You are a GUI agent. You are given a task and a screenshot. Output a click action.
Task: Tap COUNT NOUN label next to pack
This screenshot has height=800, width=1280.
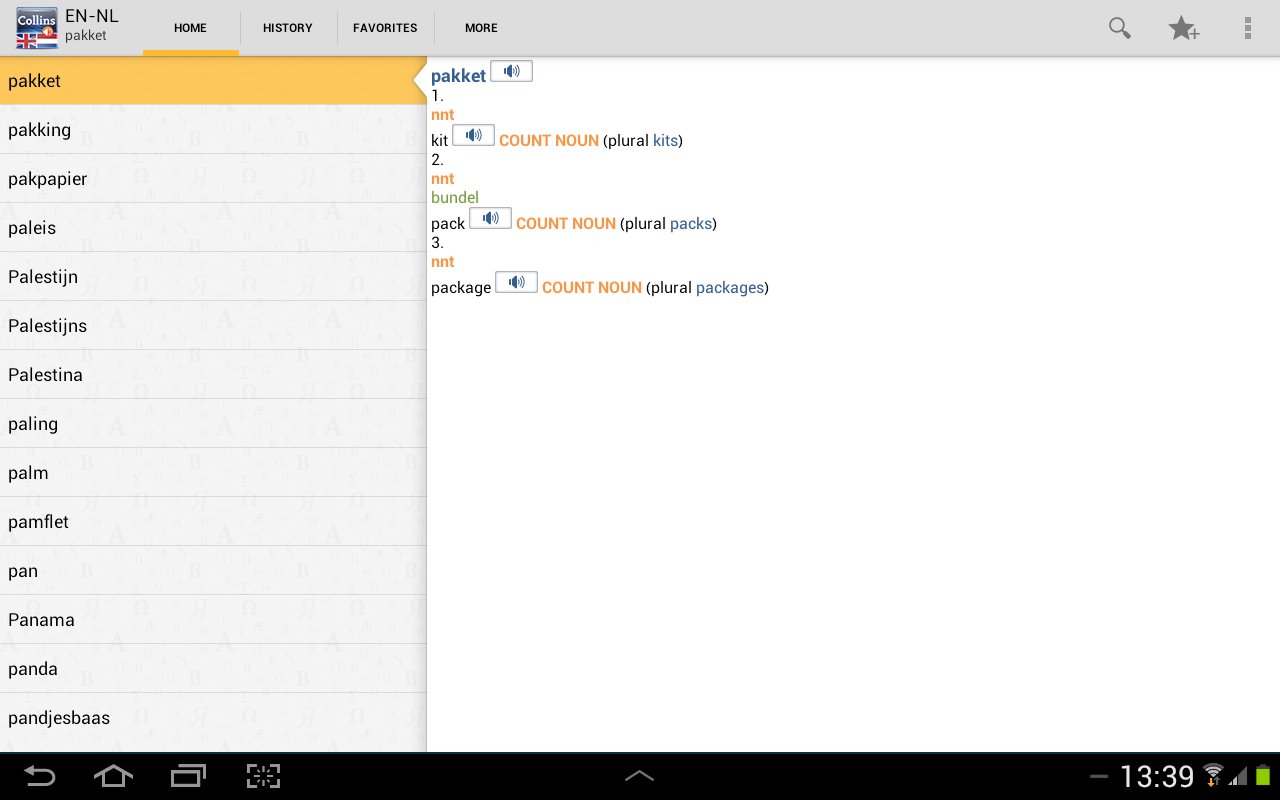click(566, 224)
